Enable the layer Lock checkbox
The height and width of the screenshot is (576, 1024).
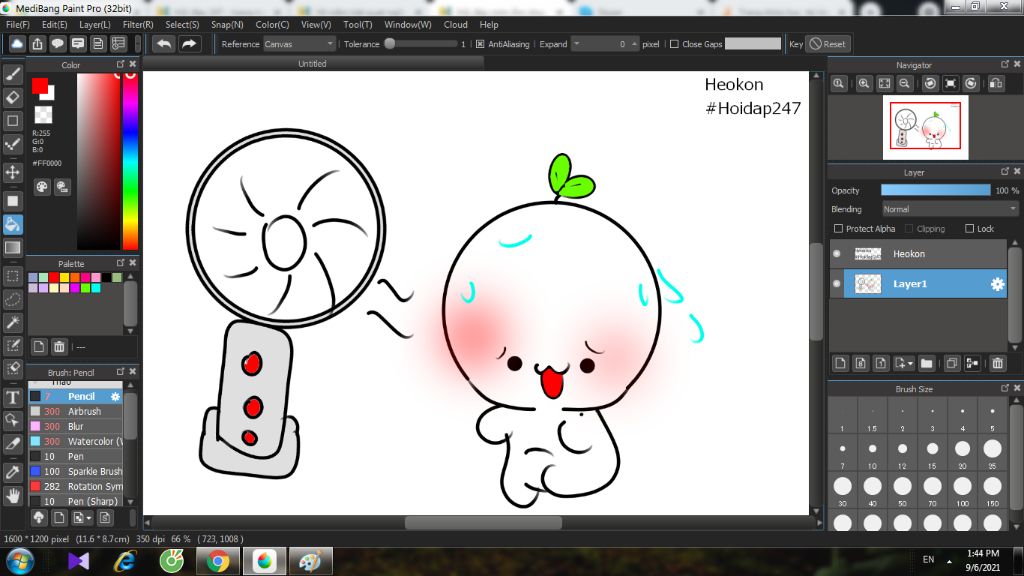click(x=969, y=229)
